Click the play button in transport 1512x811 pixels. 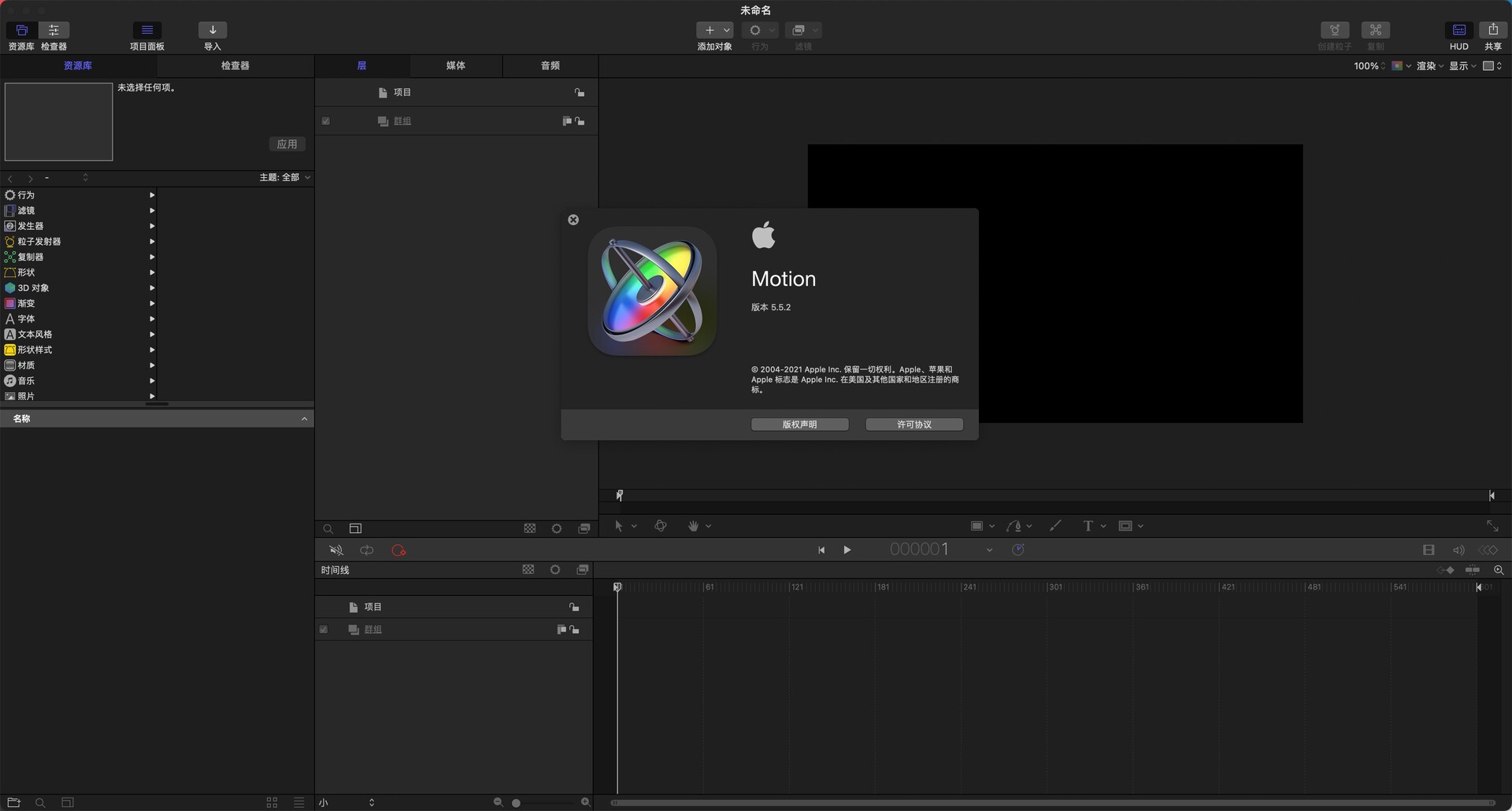point(847,550)
